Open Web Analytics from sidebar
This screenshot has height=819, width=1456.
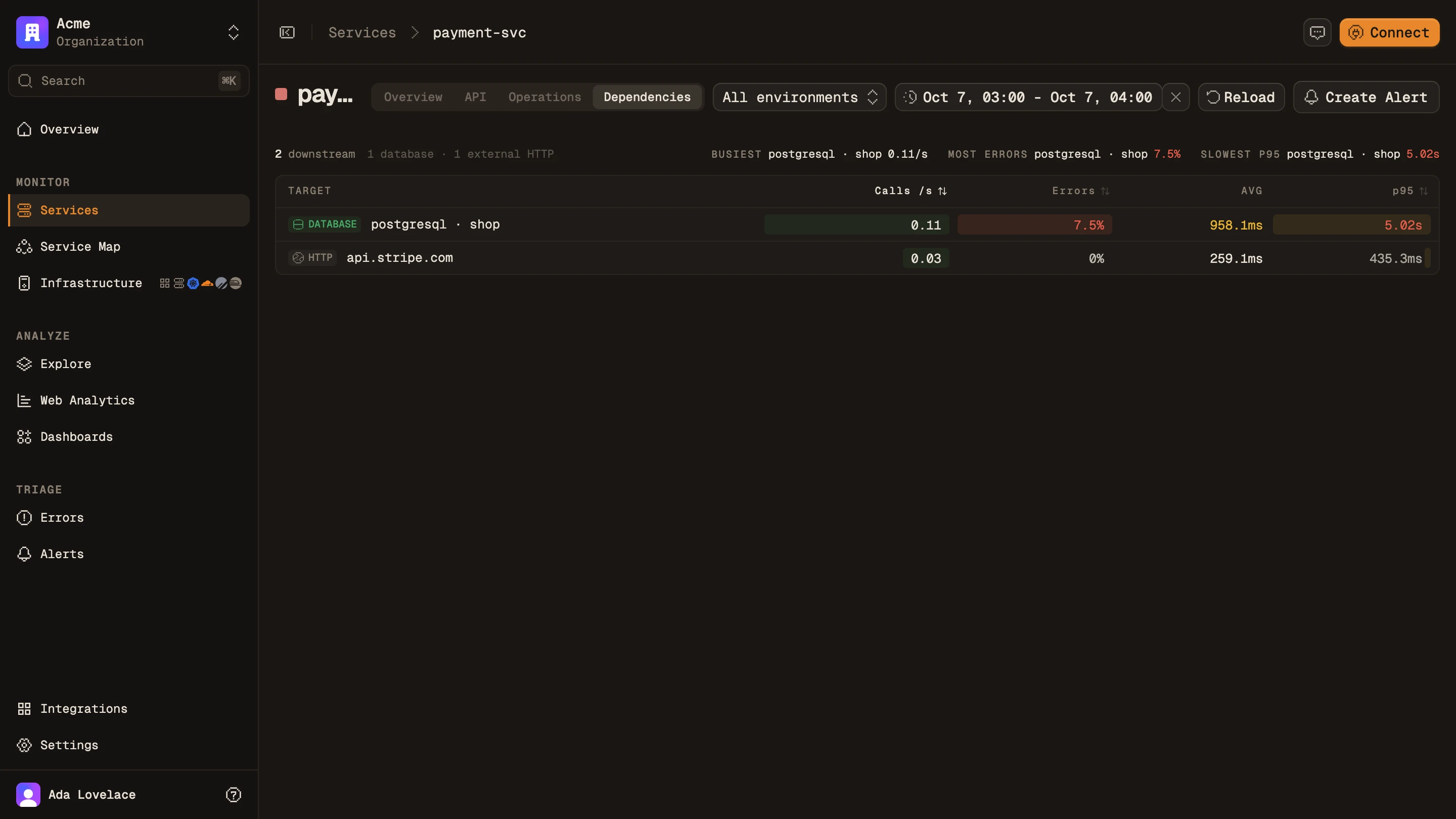point(129,401)
